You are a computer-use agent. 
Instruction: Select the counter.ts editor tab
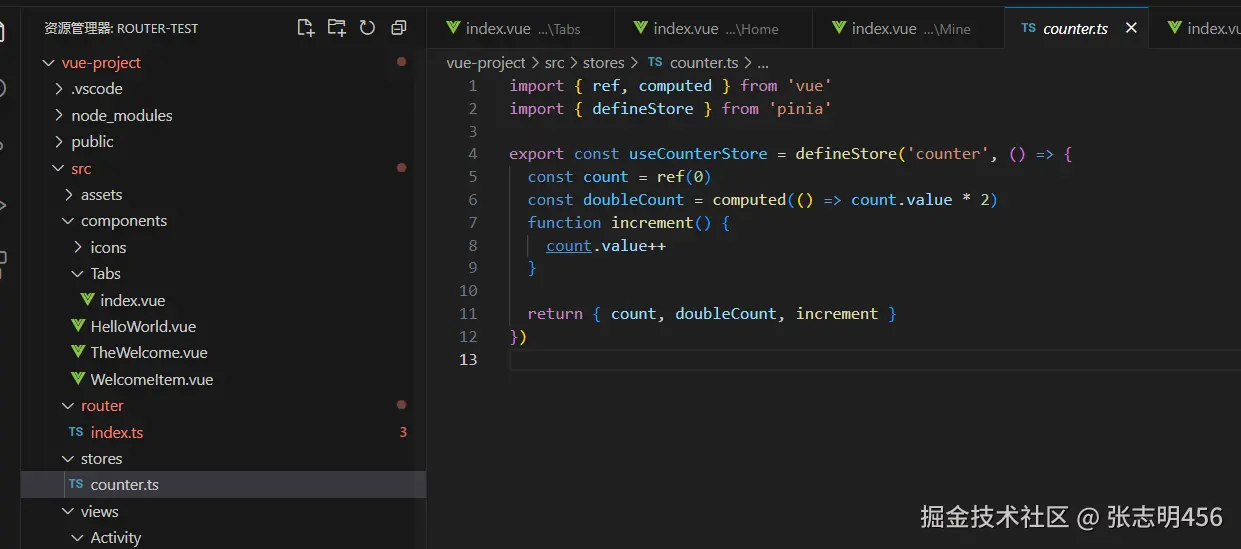coord(1076,28)
